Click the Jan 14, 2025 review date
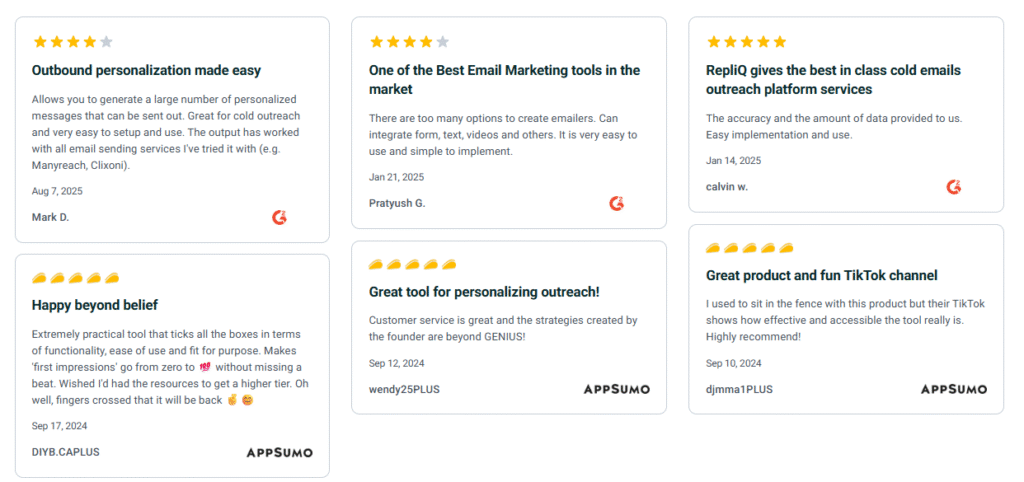Screen dimensions: 1024x482 coord(734,160)
